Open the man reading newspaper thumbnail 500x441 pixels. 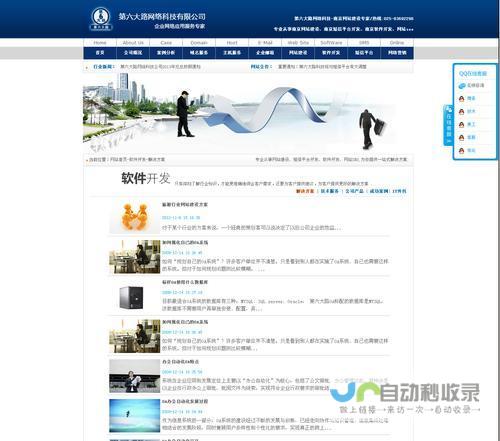[135, 376]
